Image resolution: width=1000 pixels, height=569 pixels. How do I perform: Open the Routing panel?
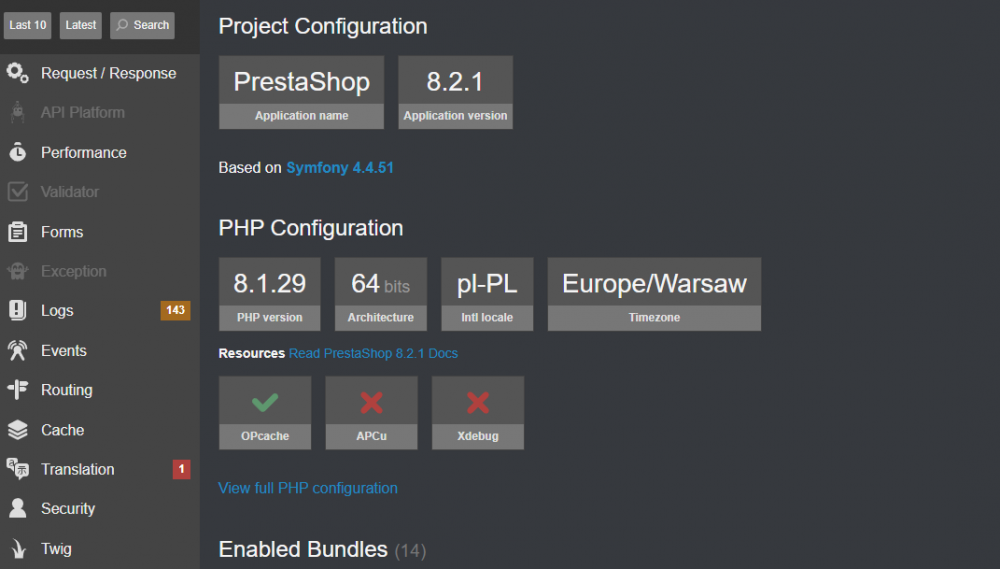[x=99, y=390]
